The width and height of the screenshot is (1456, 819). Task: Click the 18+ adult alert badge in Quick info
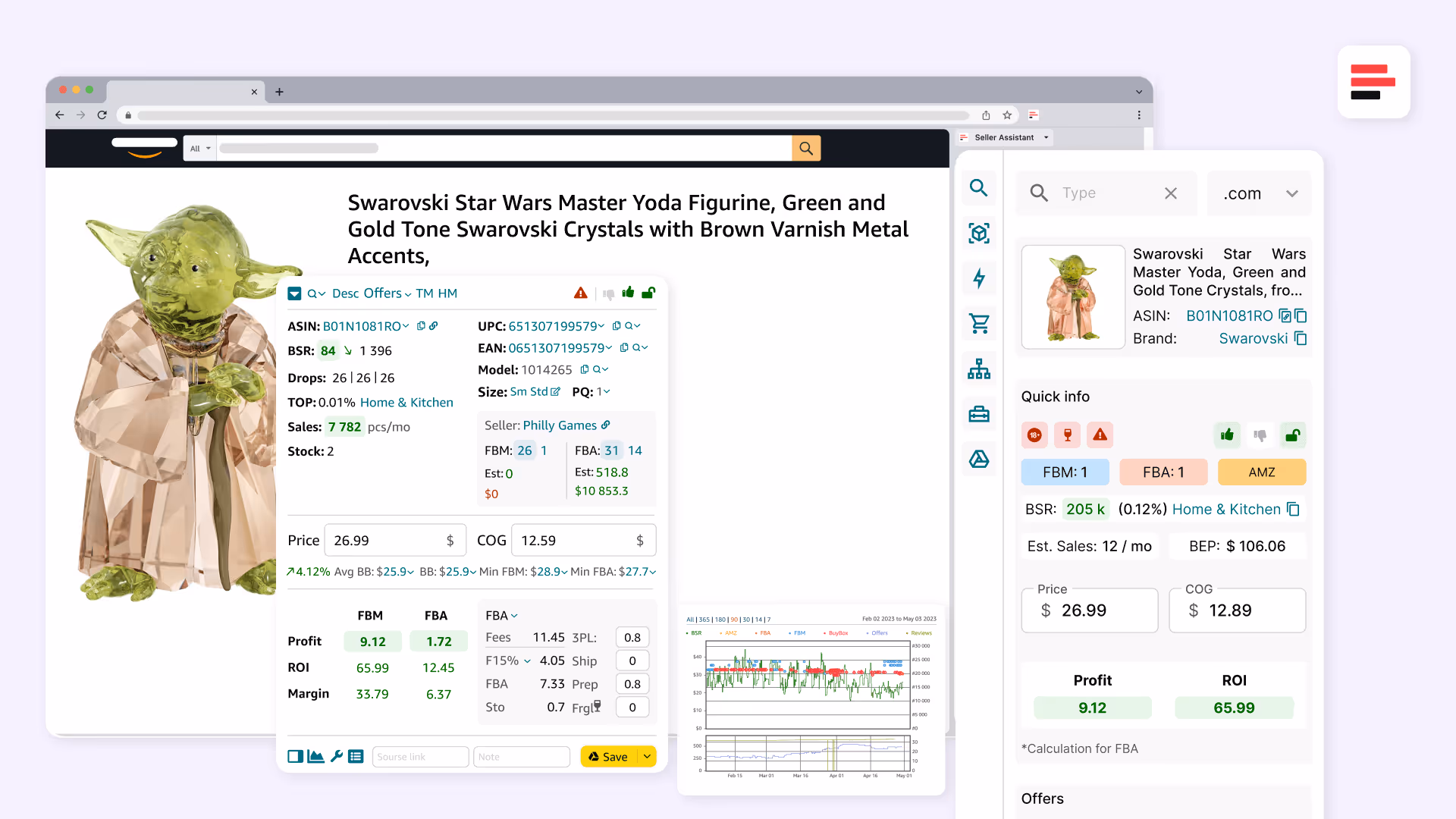pyautogui.click(x=1034, y=435)
